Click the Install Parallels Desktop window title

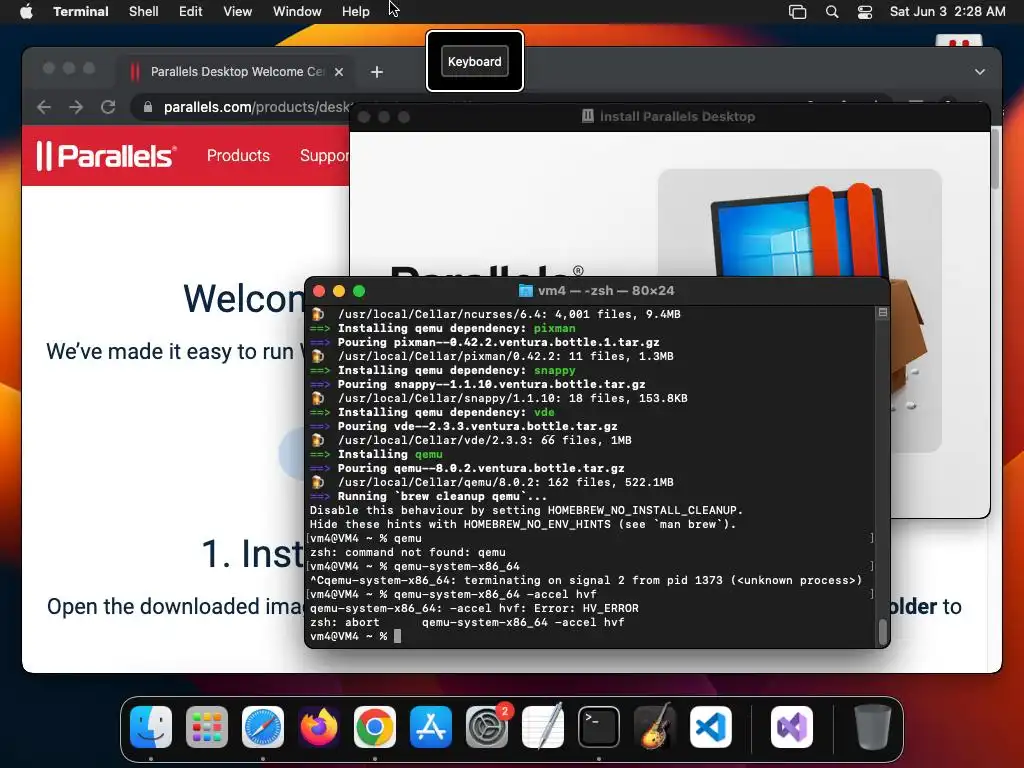point(677,116)
